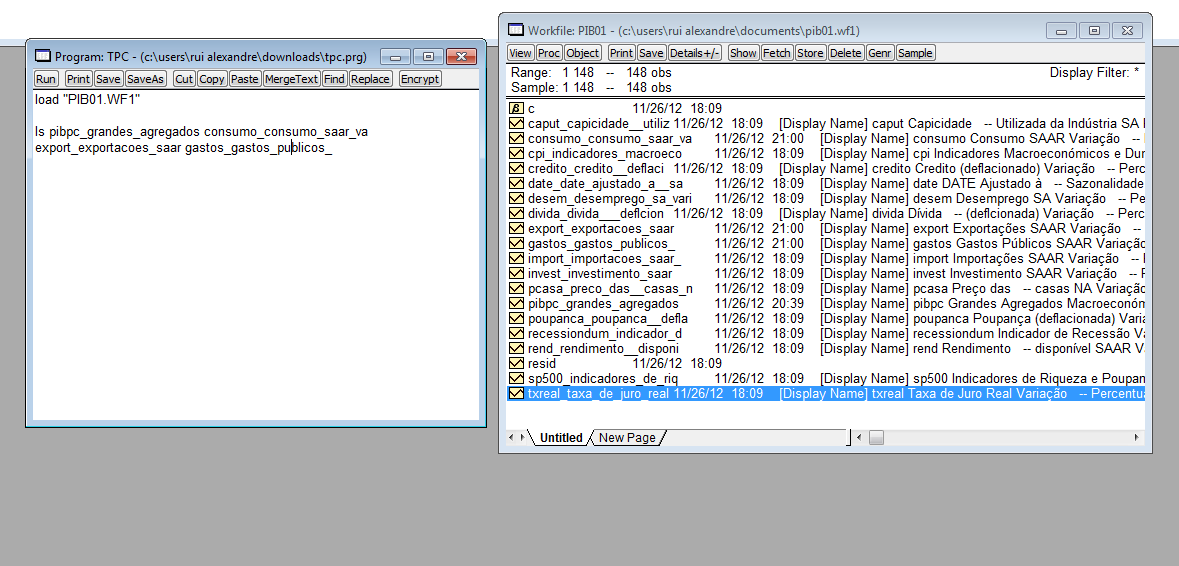Click the MergeText button

pos(292,79)
